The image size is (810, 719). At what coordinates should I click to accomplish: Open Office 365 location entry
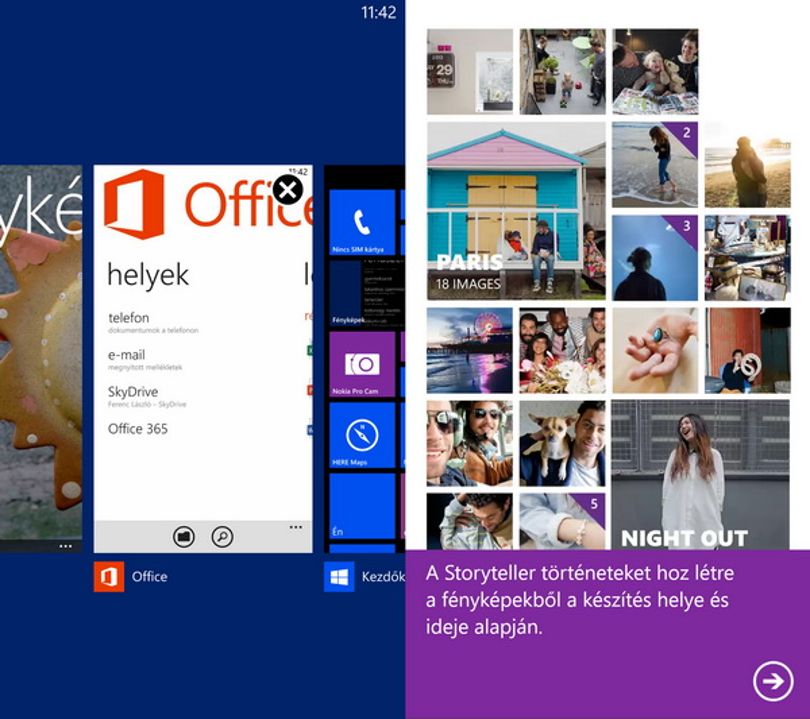(x=137, y=429)
